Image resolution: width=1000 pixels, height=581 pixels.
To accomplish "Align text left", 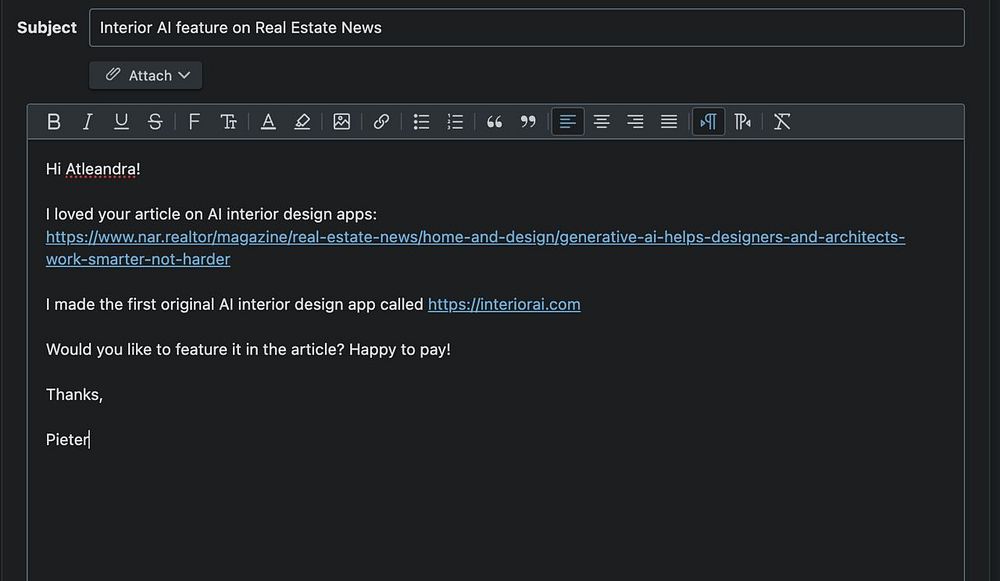I will 568,122.
